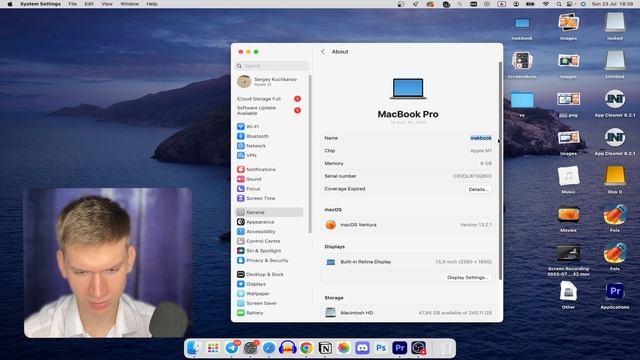The width and height of the screenshot is (640, 360).
Task: Open Sergey Kuchkanov Apple ID profile
Action: 269,82
